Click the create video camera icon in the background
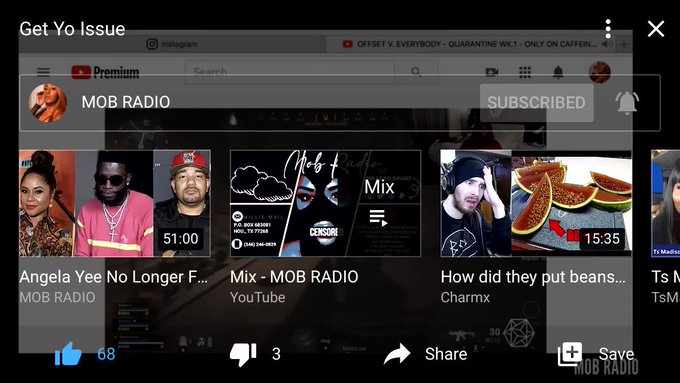 [x=491, y=72]
